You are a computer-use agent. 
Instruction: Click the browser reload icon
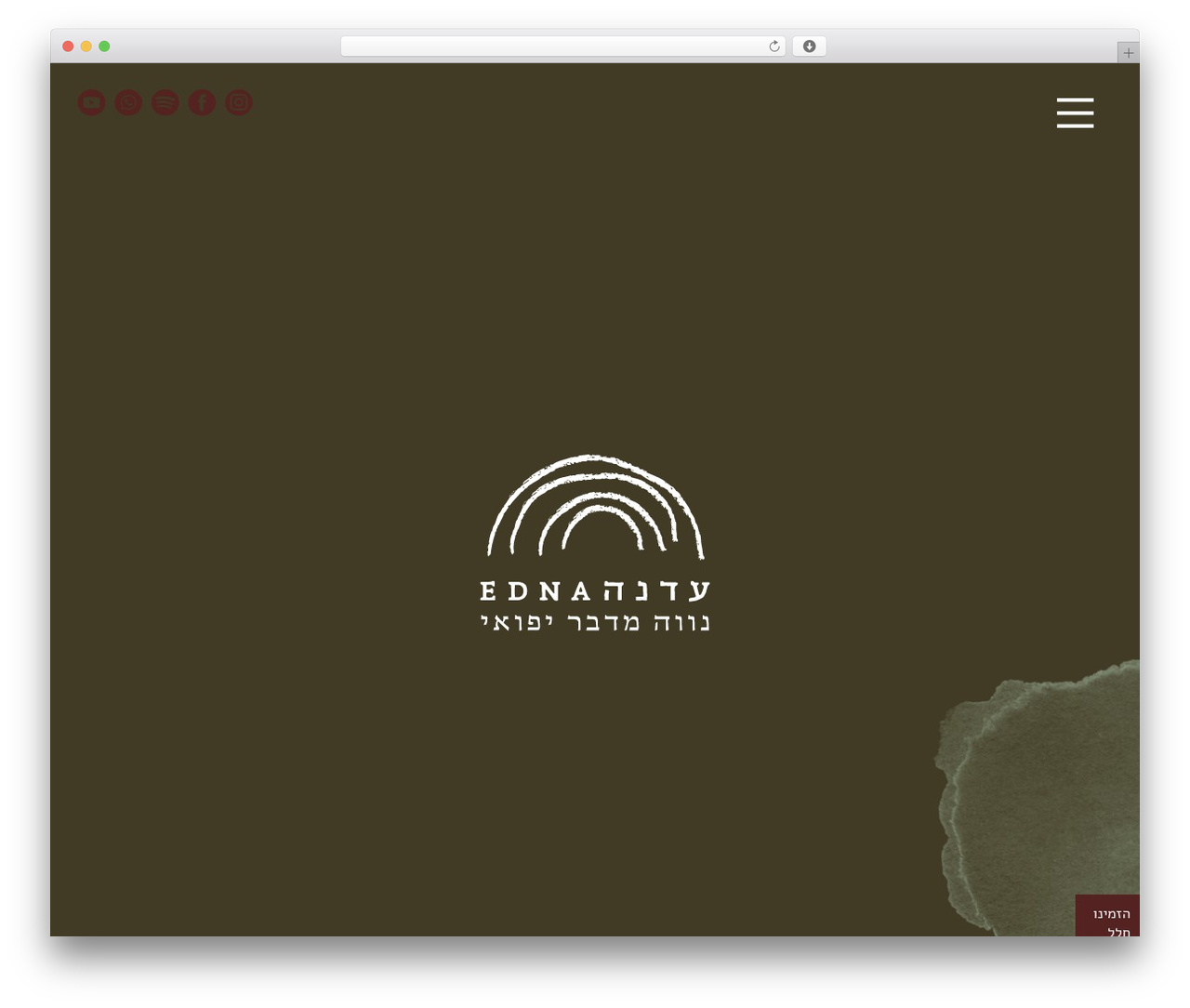(773, 46)
